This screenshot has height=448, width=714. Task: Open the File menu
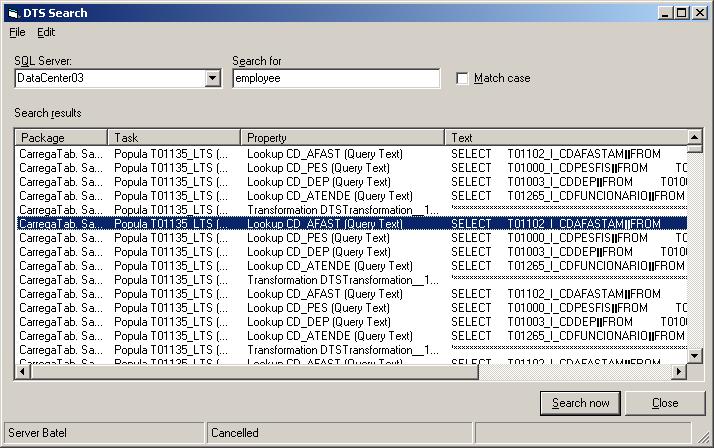click(17, 32)
